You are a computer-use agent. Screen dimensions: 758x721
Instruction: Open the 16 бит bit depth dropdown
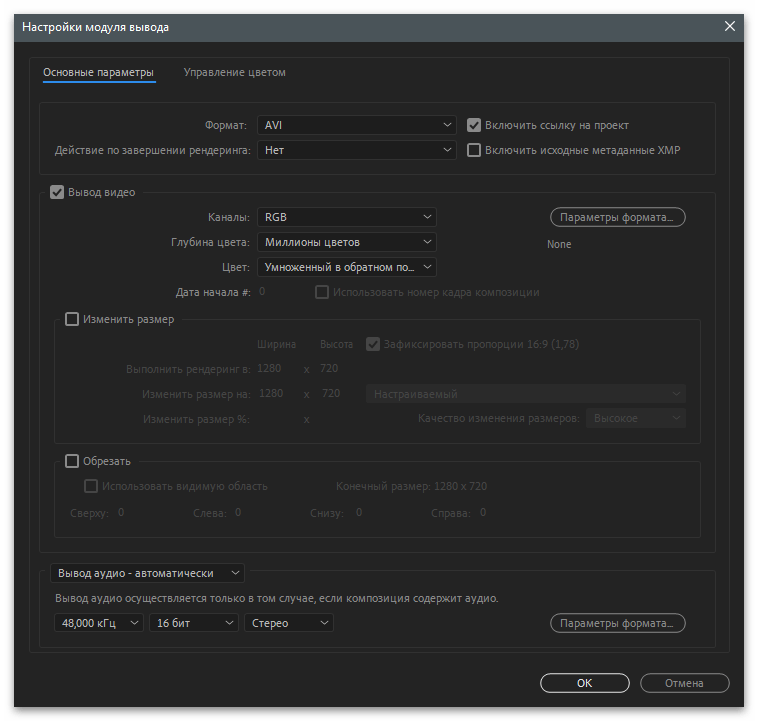click(194, 623)
